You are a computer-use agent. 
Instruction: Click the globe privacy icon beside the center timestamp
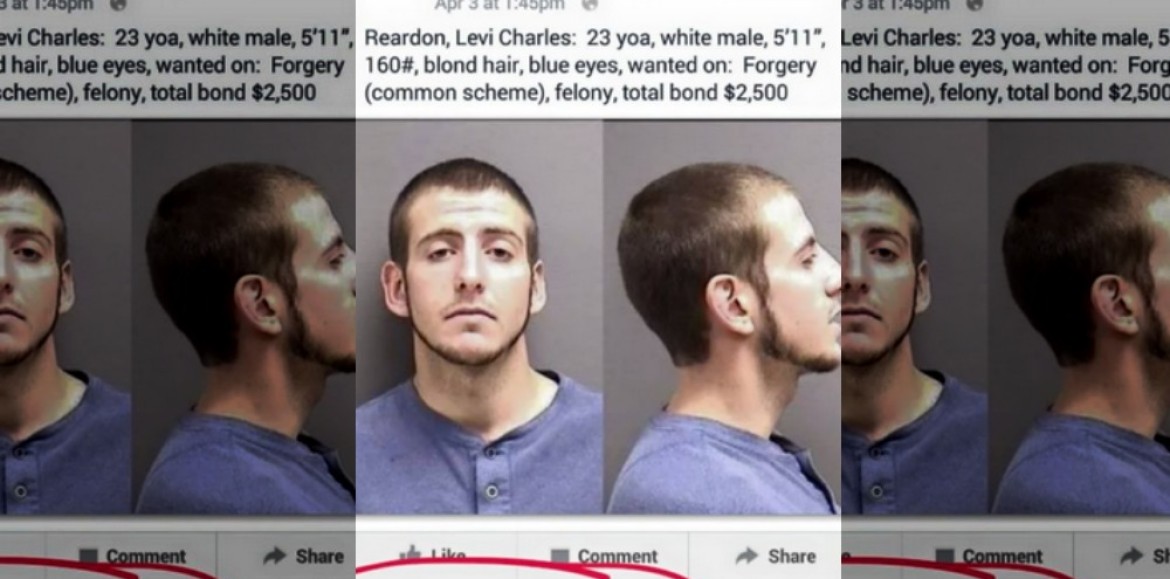tap(589, 4)
